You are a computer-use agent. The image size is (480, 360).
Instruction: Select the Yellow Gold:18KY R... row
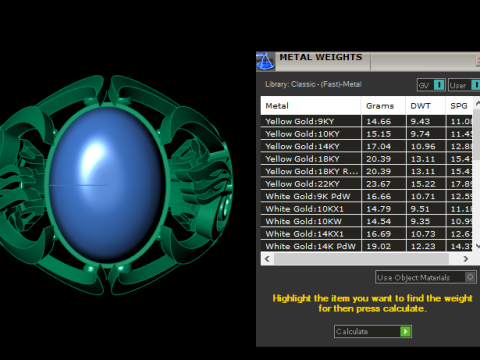[x=367, y=171]
